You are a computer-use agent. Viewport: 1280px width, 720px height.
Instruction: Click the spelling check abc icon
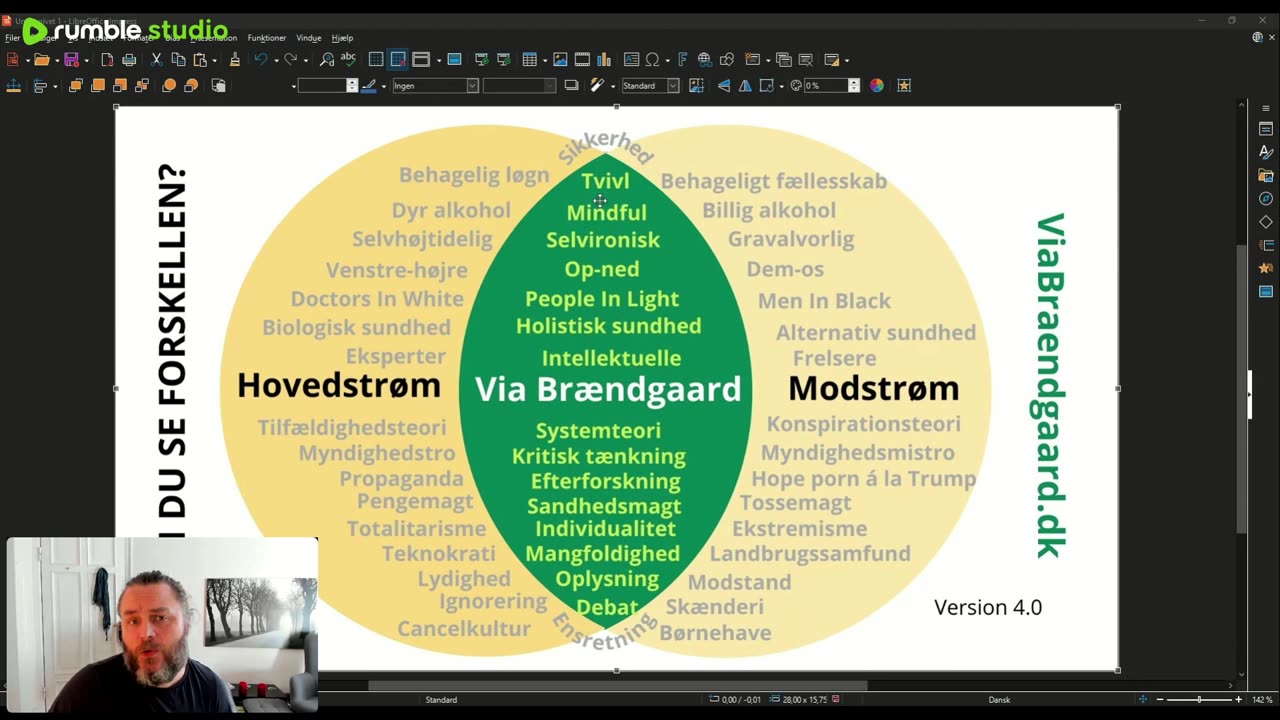(348, 59)
